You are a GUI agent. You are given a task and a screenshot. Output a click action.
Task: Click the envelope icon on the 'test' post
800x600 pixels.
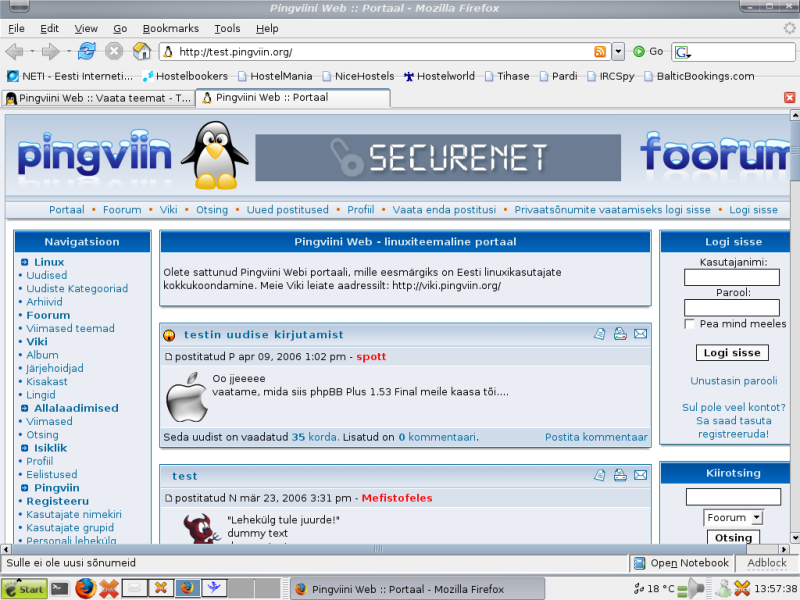click(640, 475)
